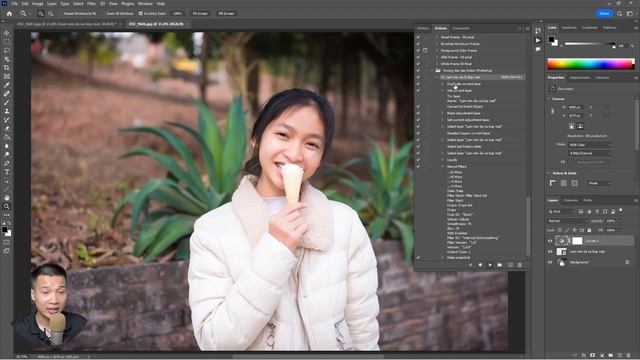640x360 pixels.
Task: Open ruler units Pixels dropdown
Action: tap(599, 183)
